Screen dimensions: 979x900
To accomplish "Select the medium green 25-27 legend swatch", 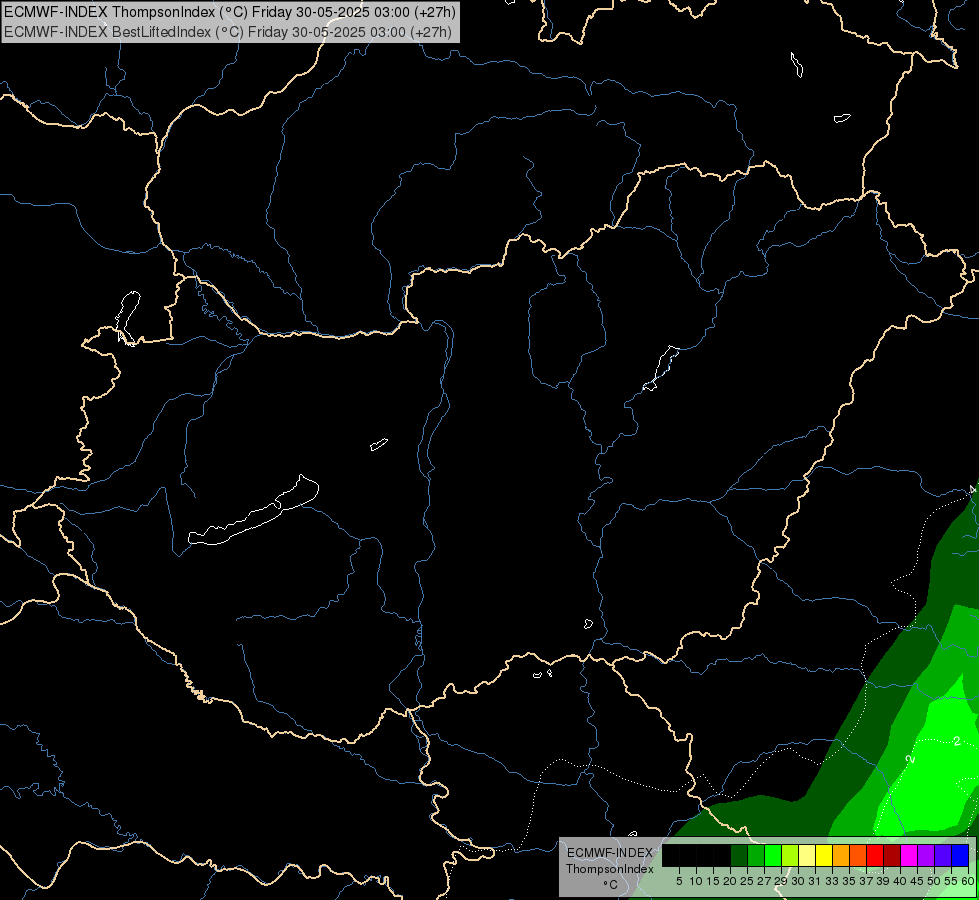I will click(756, 855).
